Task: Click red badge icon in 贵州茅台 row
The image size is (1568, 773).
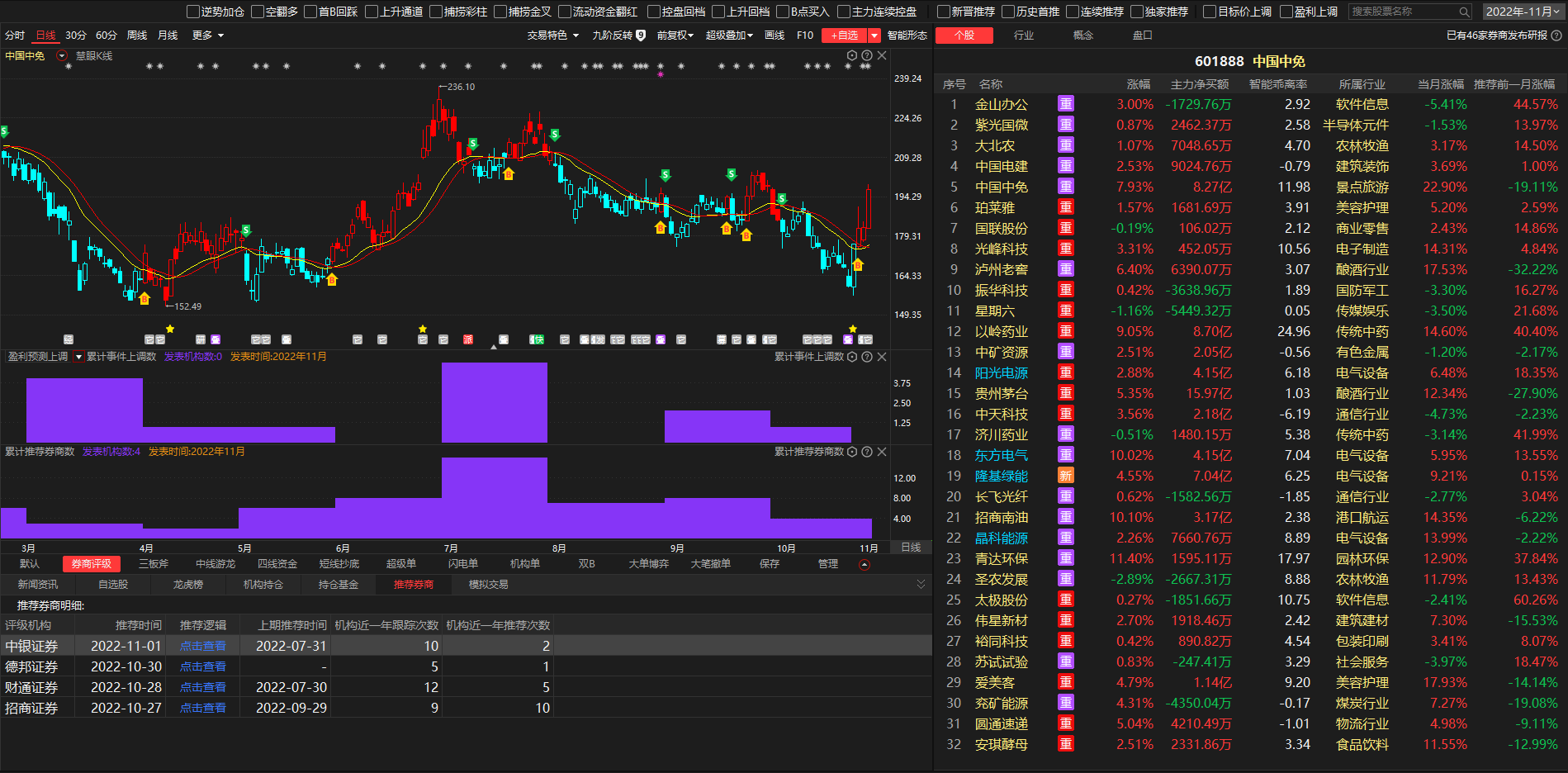Action: tap(1066, 393)
